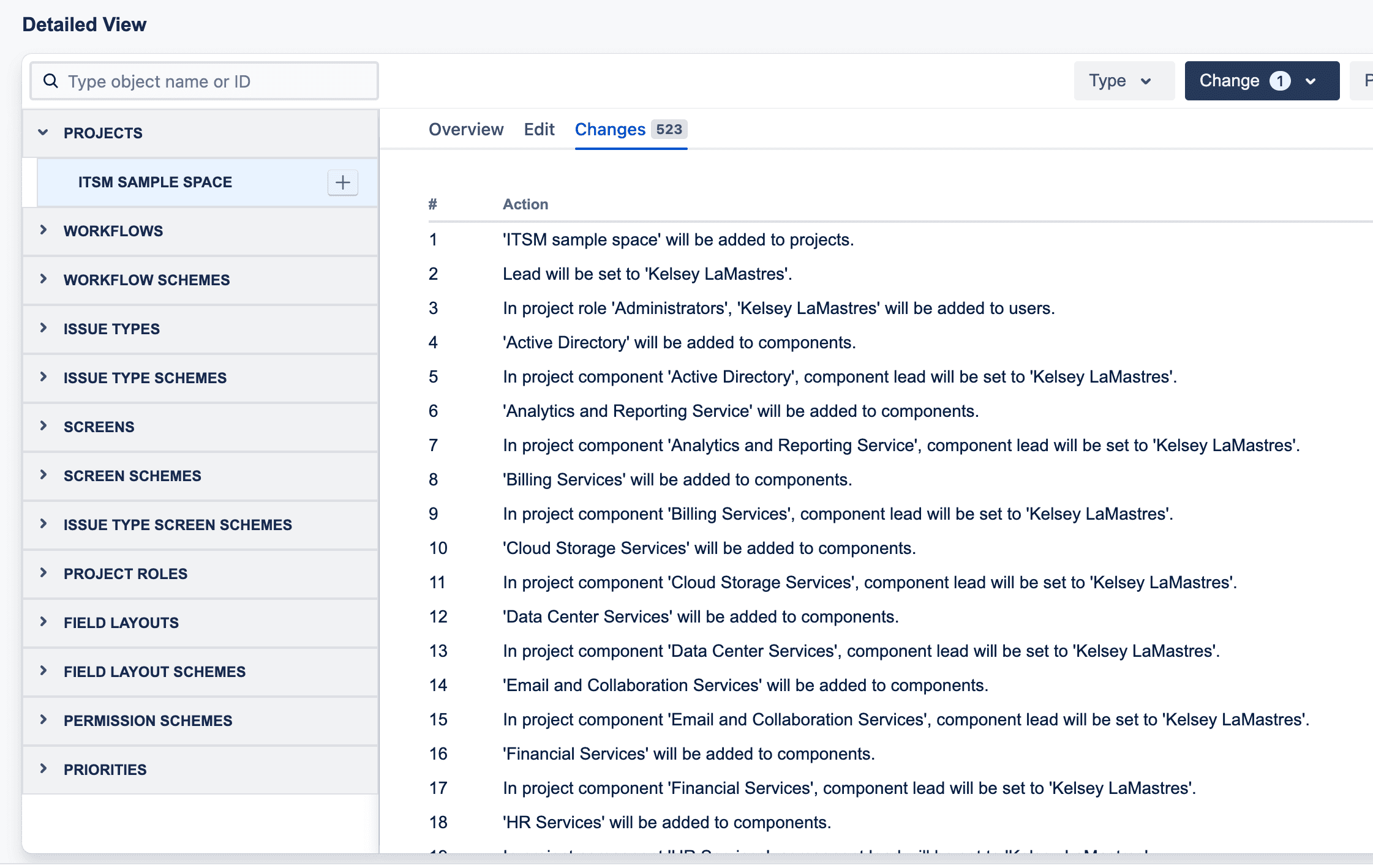Click the PROJECTS section label

[103, 133]
